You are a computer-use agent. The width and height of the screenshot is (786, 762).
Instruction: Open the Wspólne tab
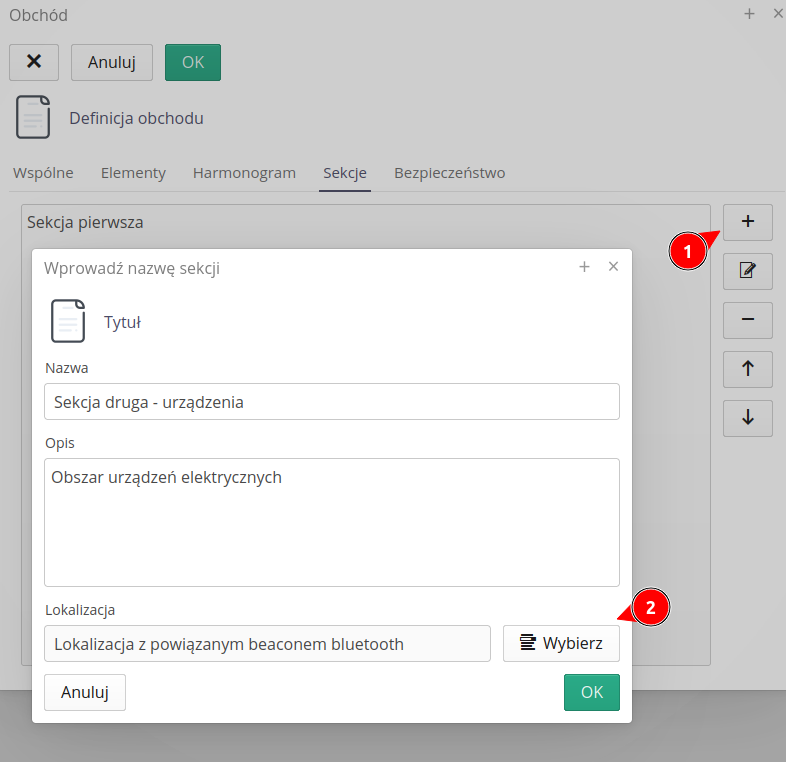click(43, 173)
